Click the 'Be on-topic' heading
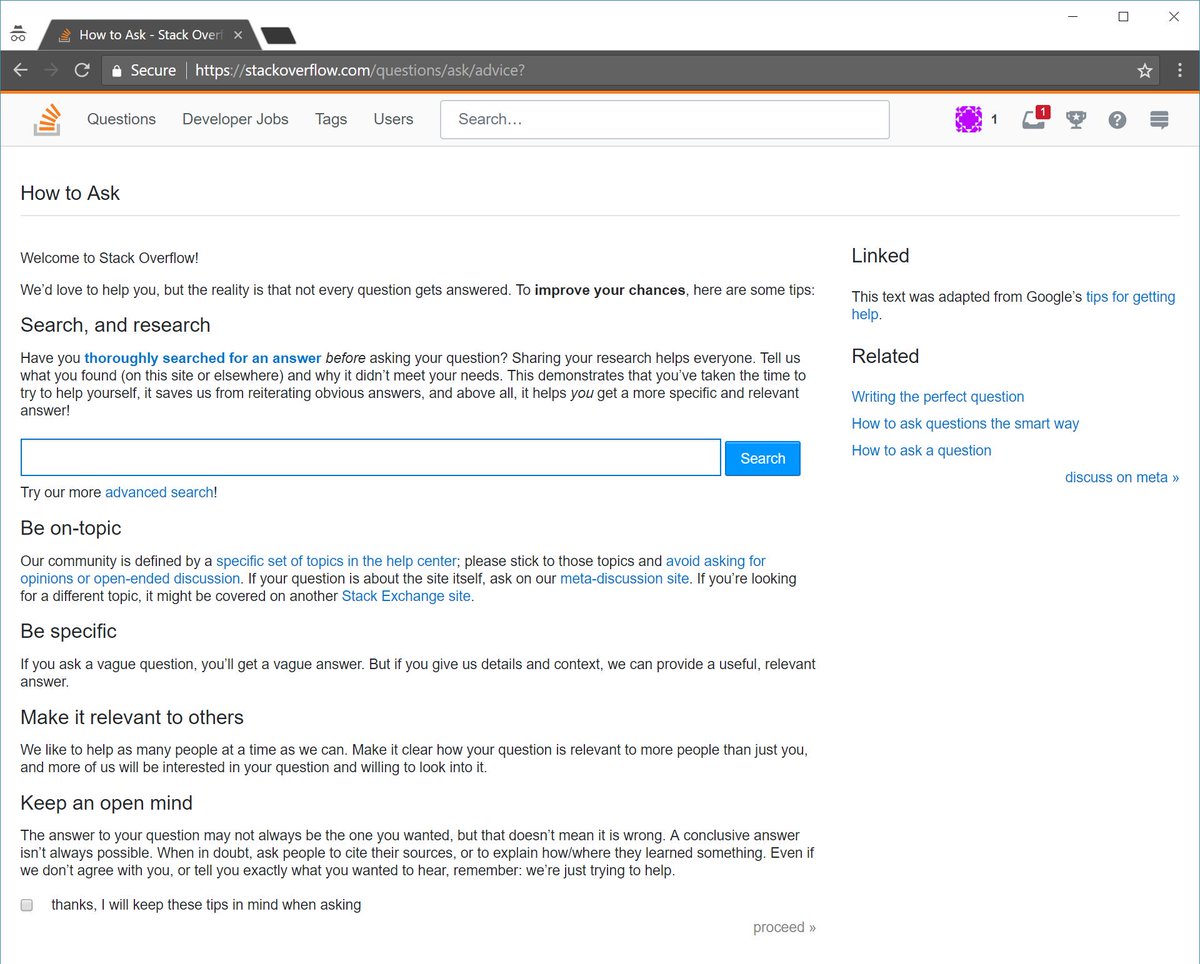Viewport: 1200px width, 964px height. [71, 528]
